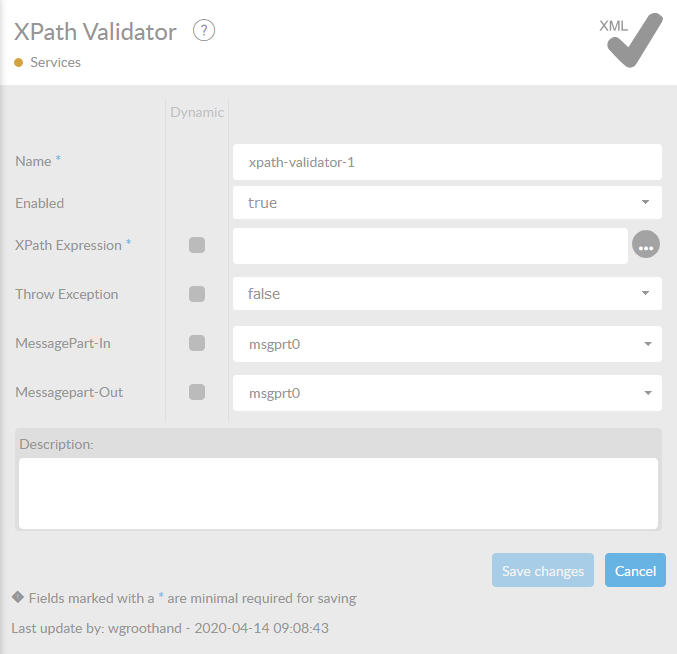Click the help question mark icon

click(204, 31)
